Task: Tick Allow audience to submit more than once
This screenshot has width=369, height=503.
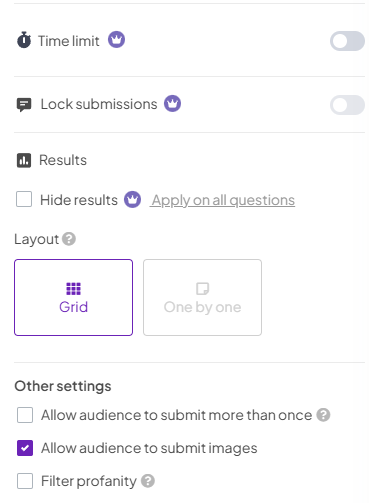Action: (25, 415)
